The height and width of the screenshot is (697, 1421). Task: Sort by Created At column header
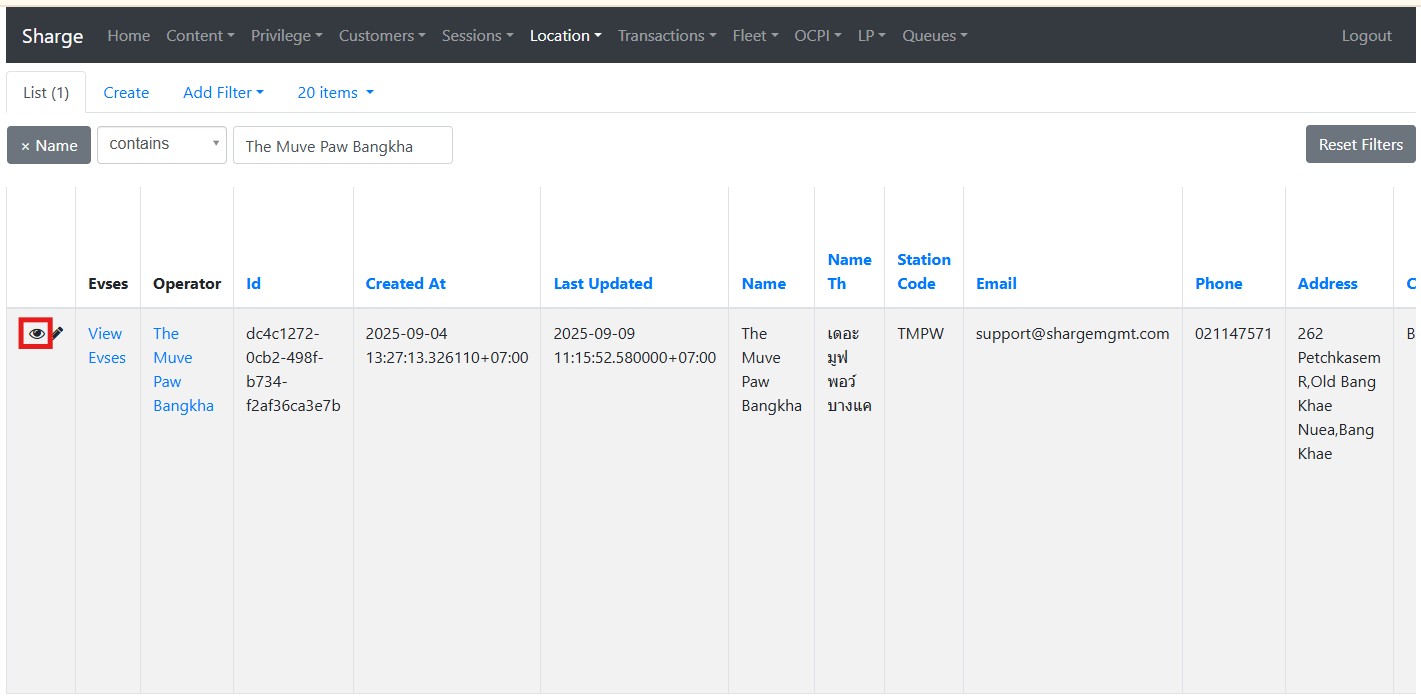point(405,283)
